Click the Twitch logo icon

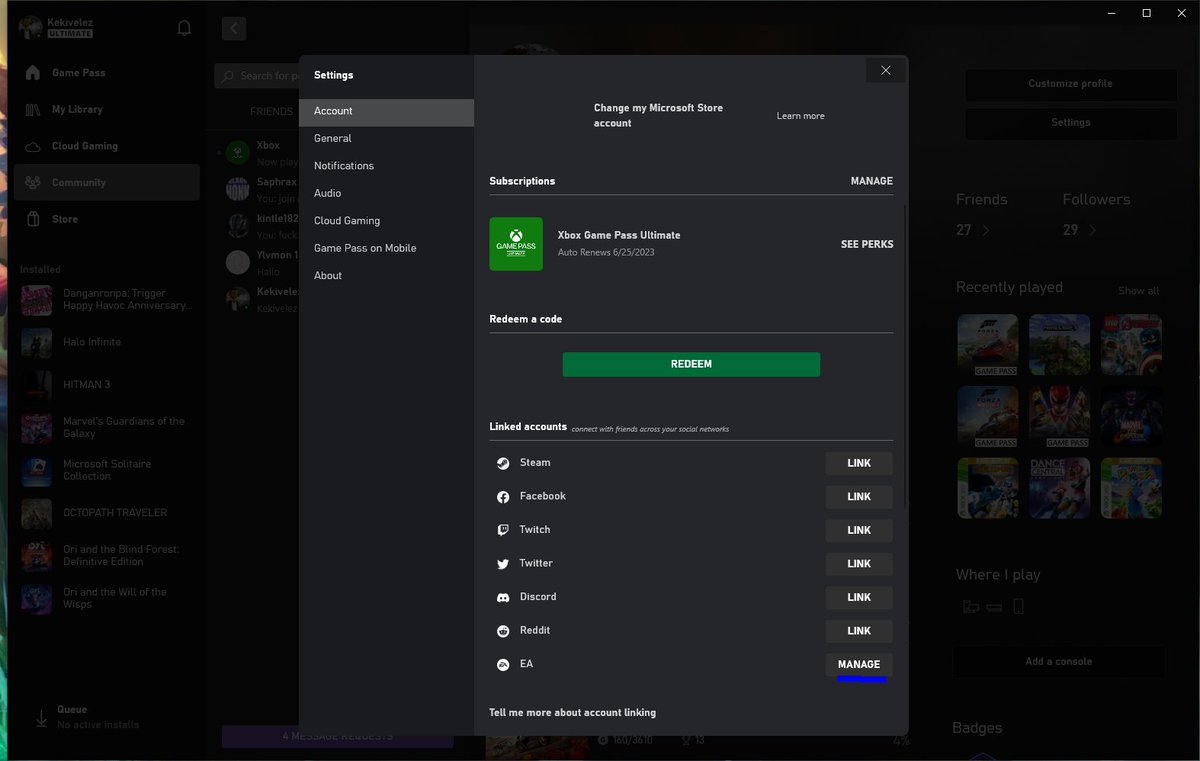pos(503,530)
